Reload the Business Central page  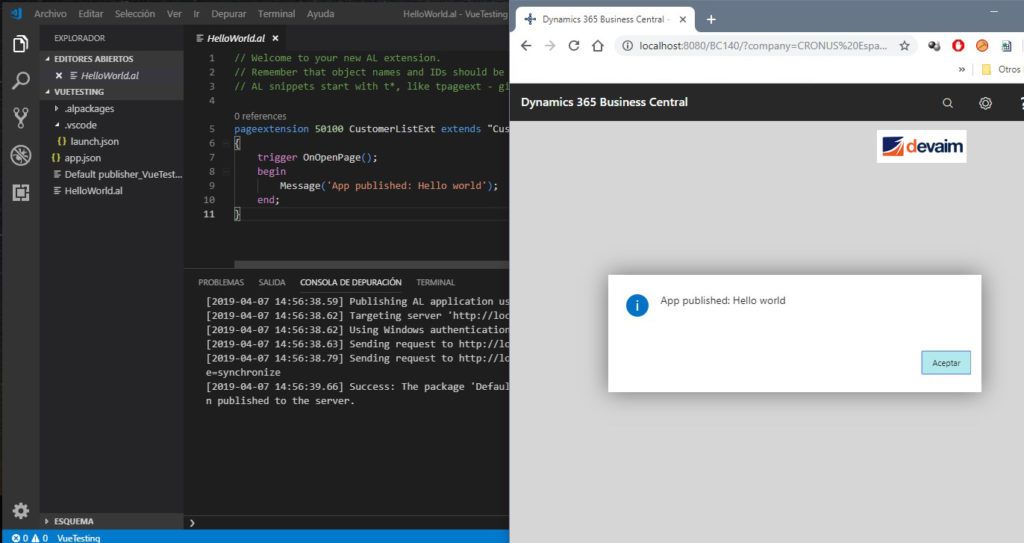[x=574, y=46]
